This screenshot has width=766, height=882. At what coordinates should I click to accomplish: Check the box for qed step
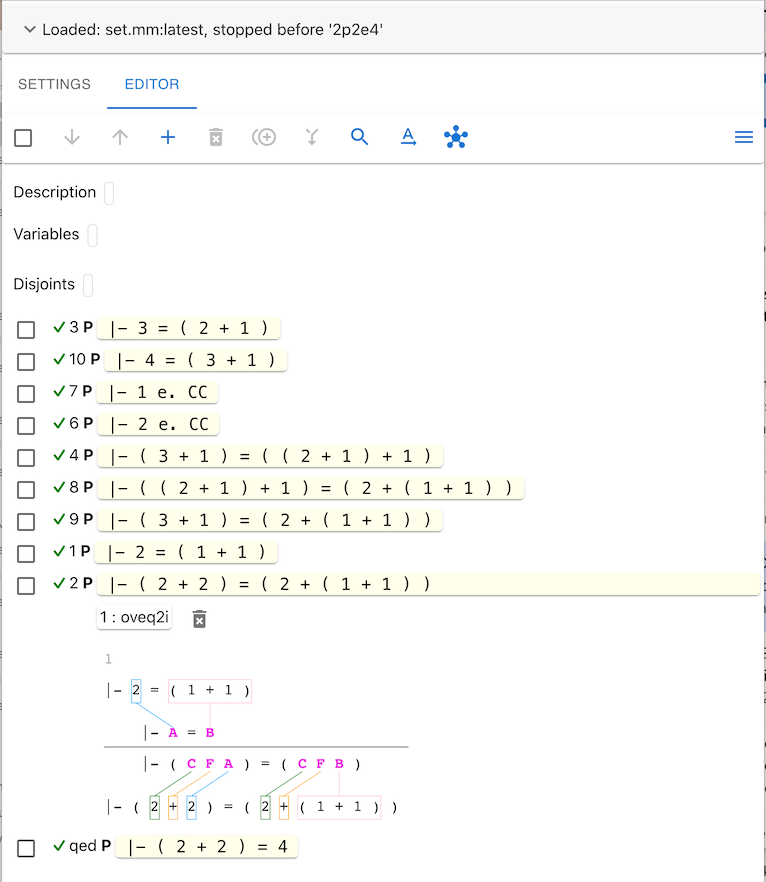click(26, 848)
